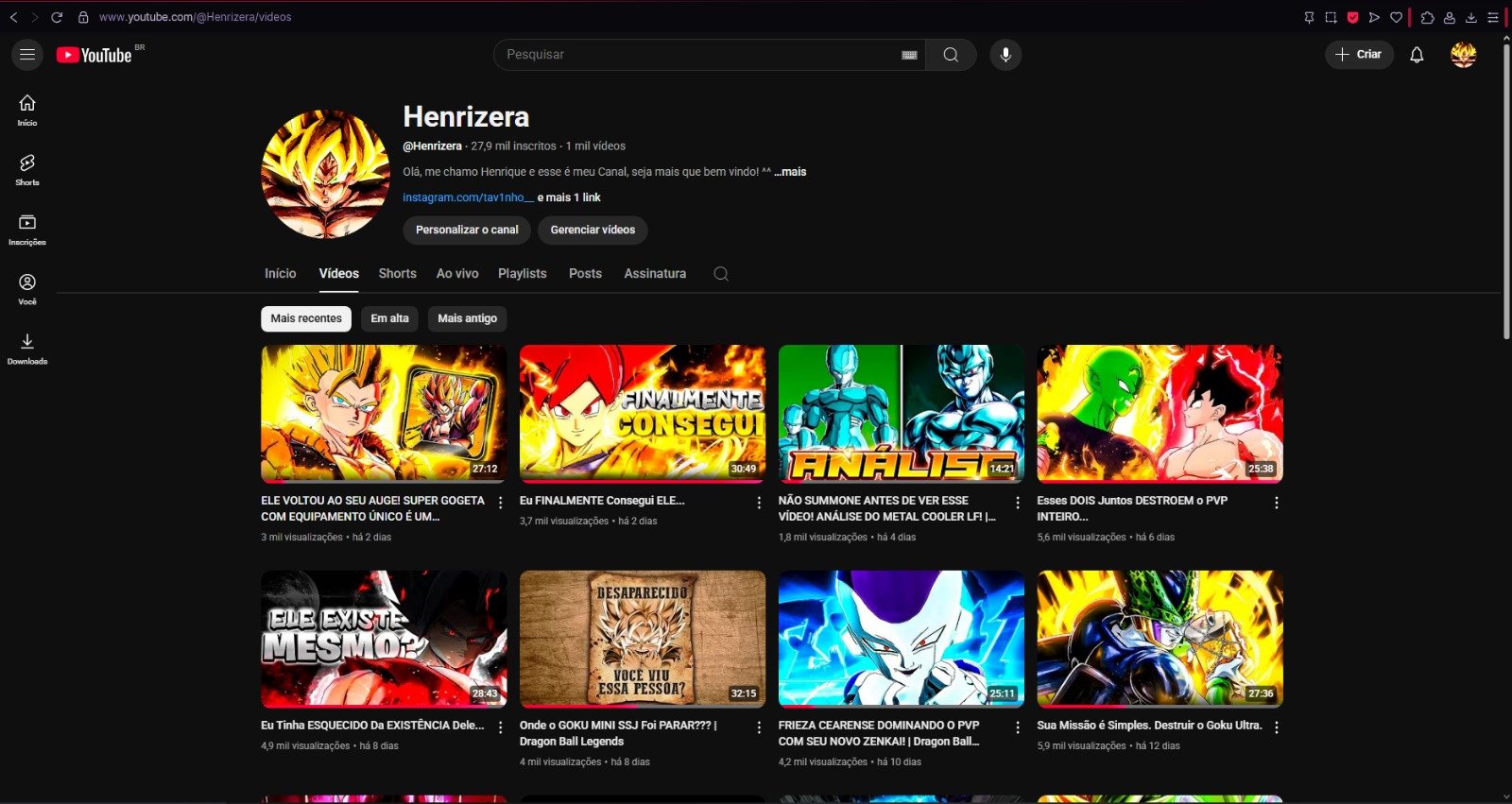This screenshot has height=804, width=1512.
Task: Click the Criar button
Action: pos(1359,55)
